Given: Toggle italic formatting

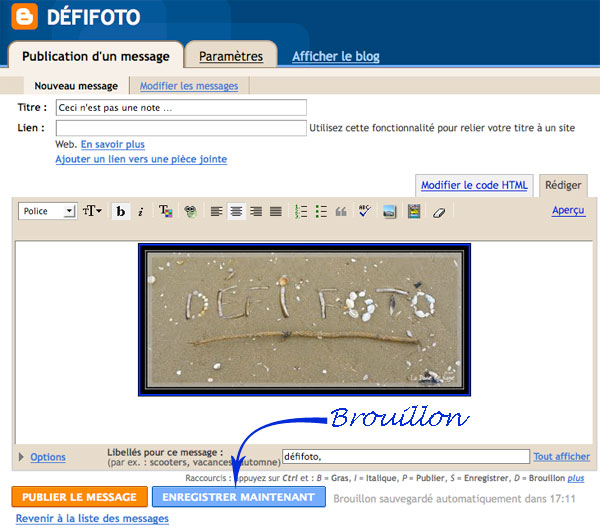Looking at the screenshot, I should (x=141, y=211).
